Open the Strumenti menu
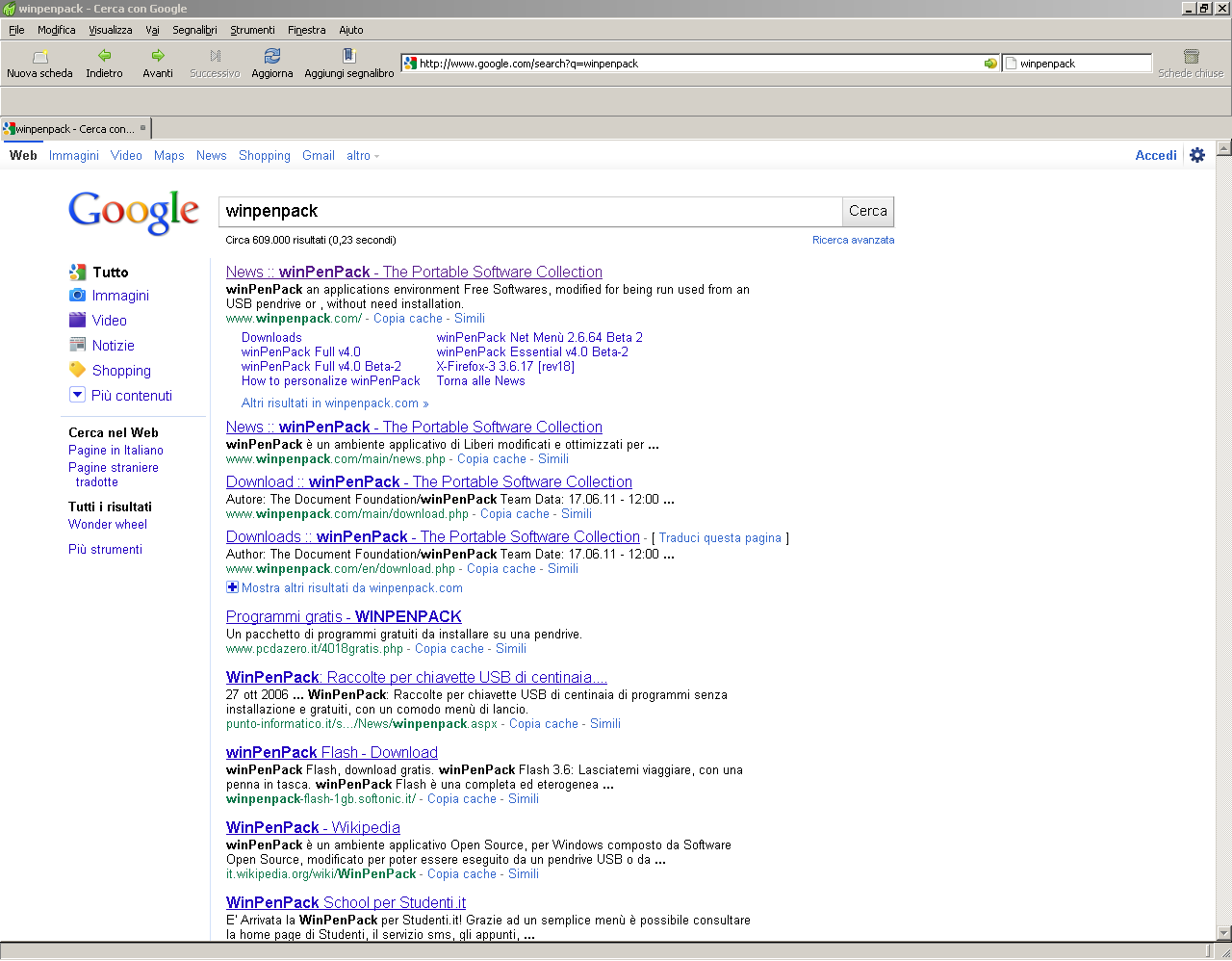Image resolution: width=1232 pixels, height=961 pixels. [252, 30]
